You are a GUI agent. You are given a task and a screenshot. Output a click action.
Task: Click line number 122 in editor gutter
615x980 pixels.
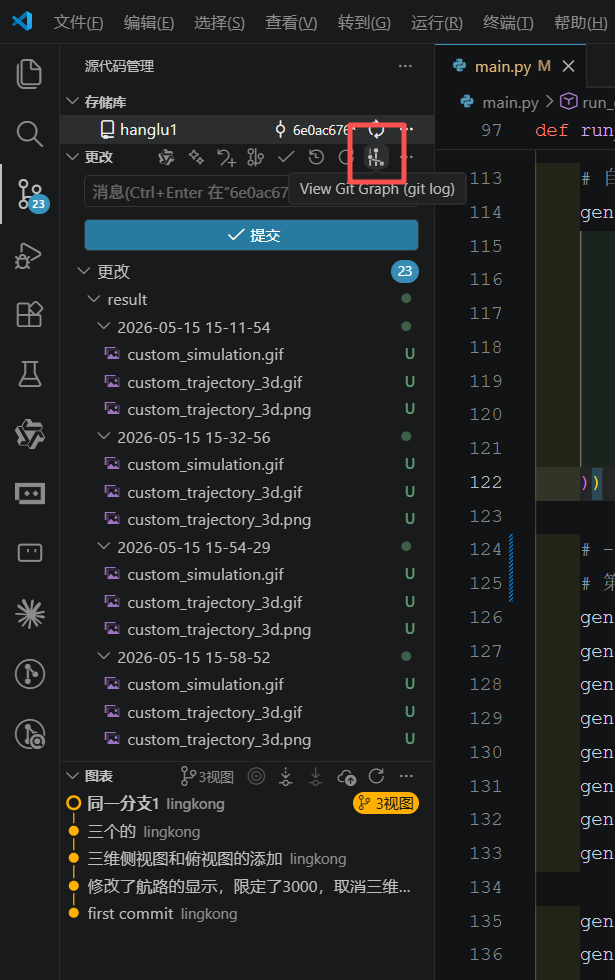point(486,482)
